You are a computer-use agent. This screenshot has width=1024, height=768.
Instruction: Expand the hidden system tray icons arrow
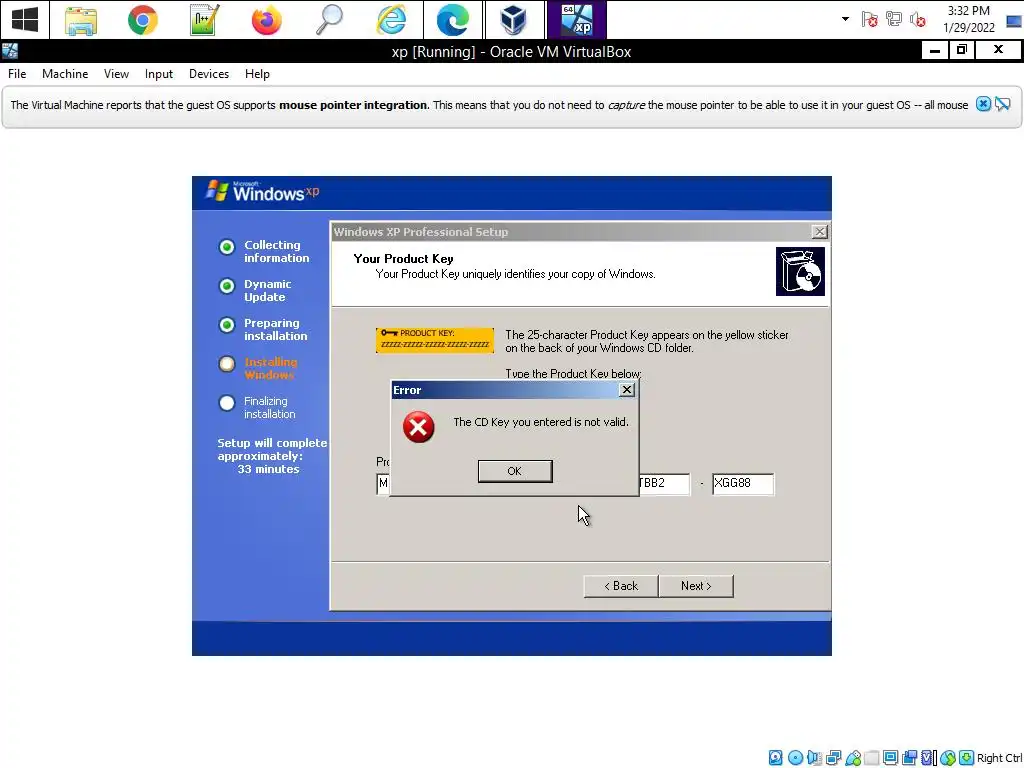[845, 19]
